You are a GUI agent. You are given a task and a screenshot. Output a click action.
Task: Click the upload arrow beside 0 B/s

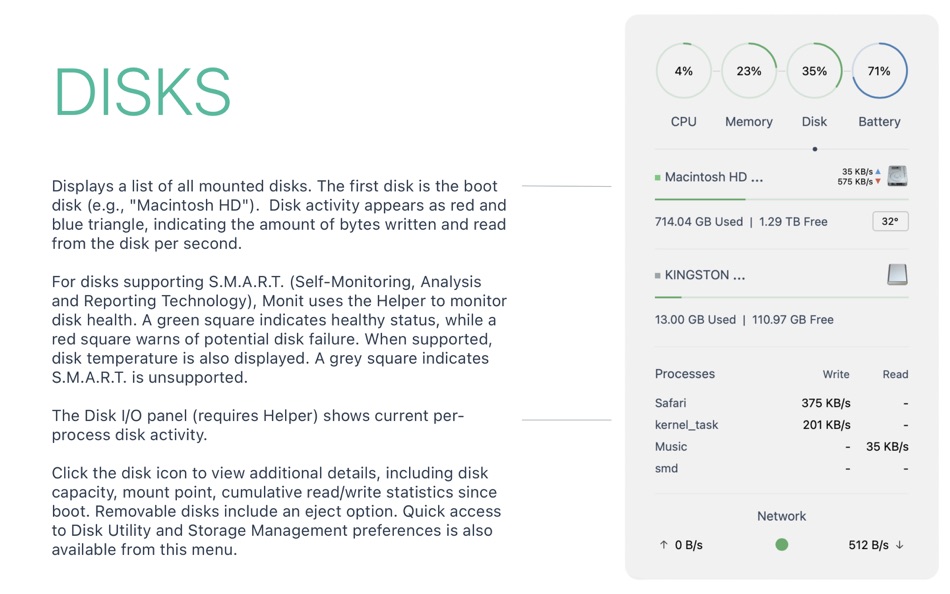click(x=663, y=545)
